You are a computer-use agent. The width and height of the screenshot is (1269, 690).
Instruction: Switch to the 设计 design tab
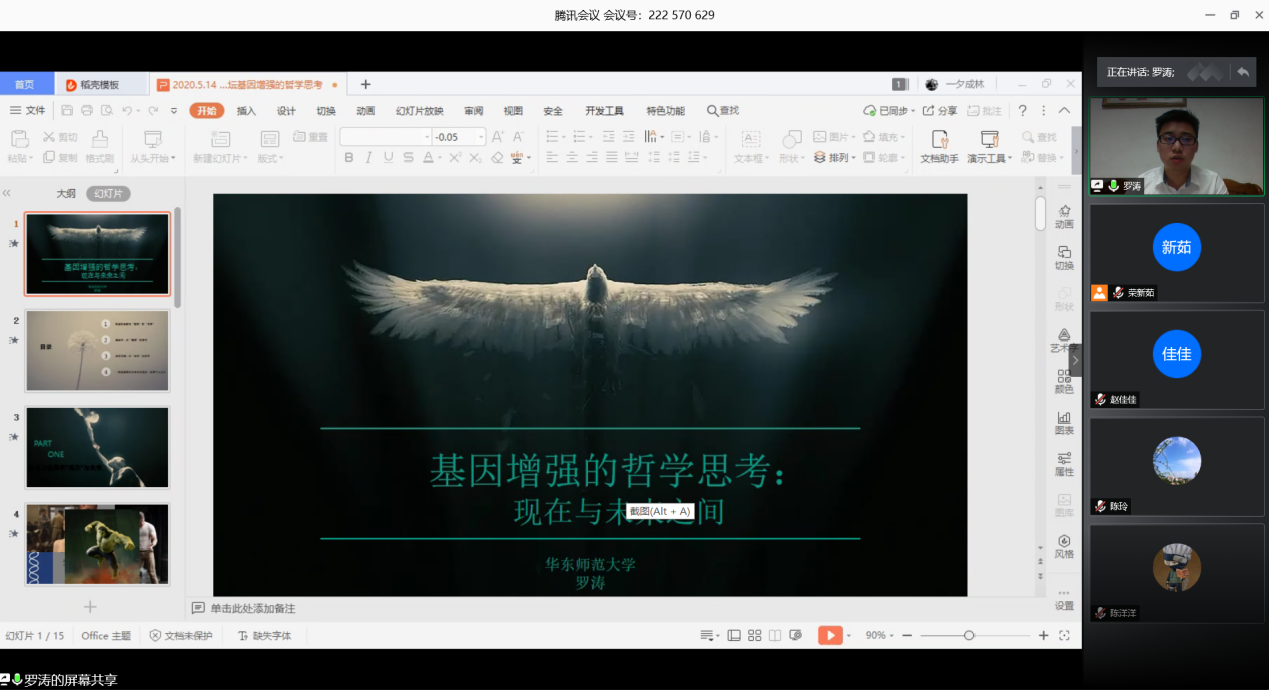tap(286, 111)
